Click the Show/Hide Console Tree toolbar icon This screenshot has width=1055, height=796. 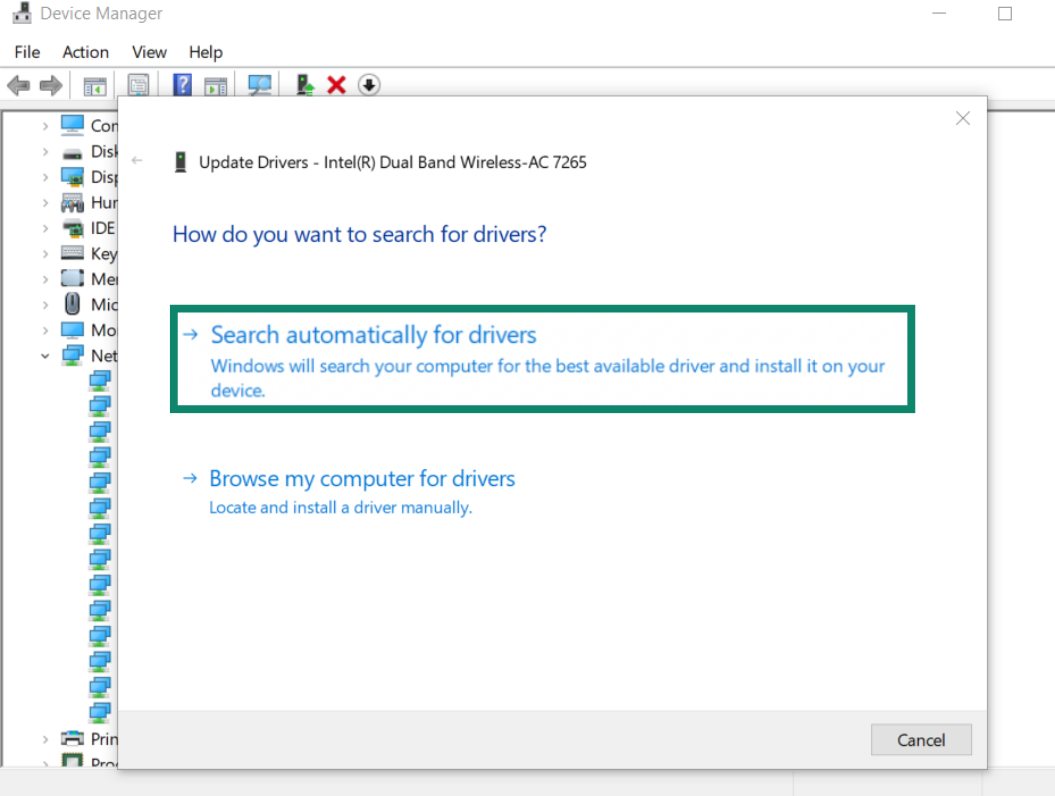pyautogui.click(x=94, y=85)
